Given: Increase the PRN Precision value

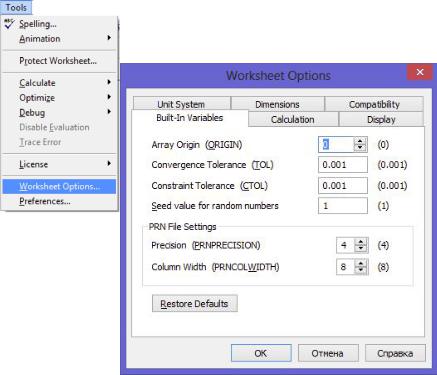Looking at the screenshot, I should point(361,242).
